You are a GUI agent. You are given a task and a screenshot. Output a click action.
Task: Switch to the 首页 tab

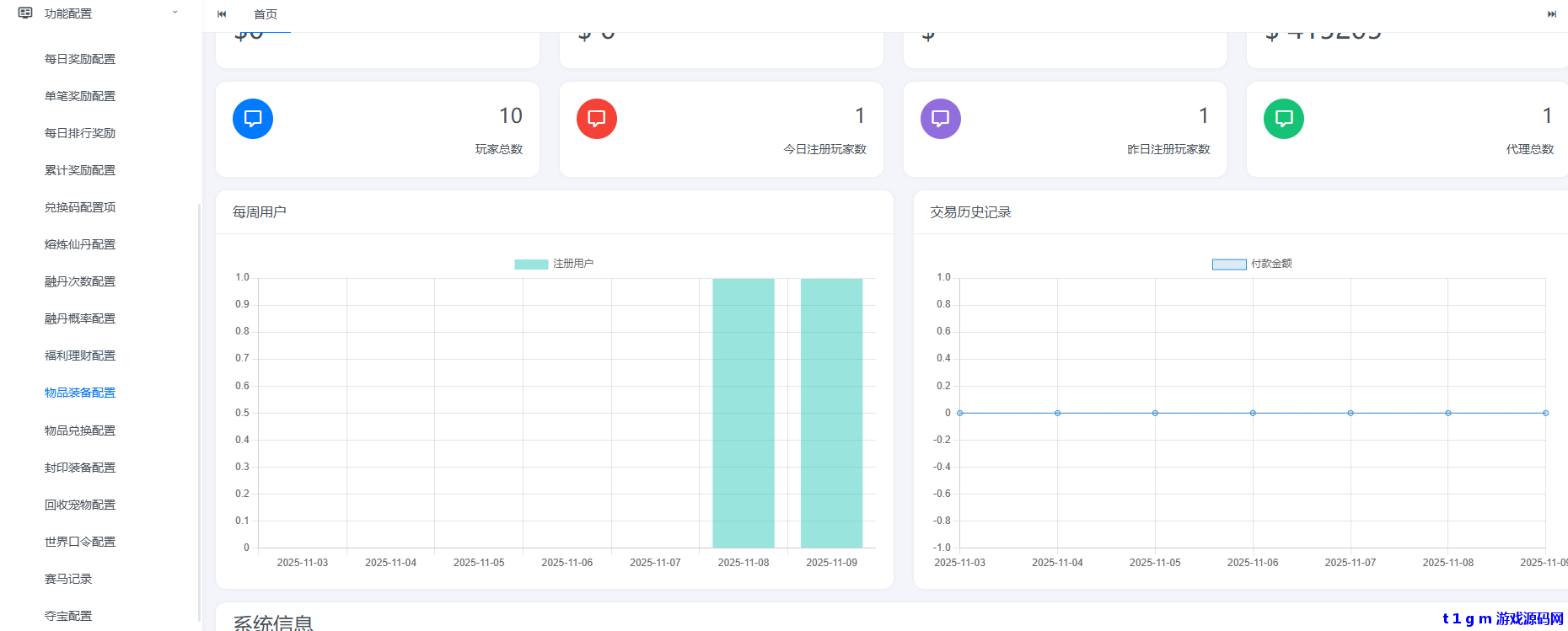tap(266, 14)
